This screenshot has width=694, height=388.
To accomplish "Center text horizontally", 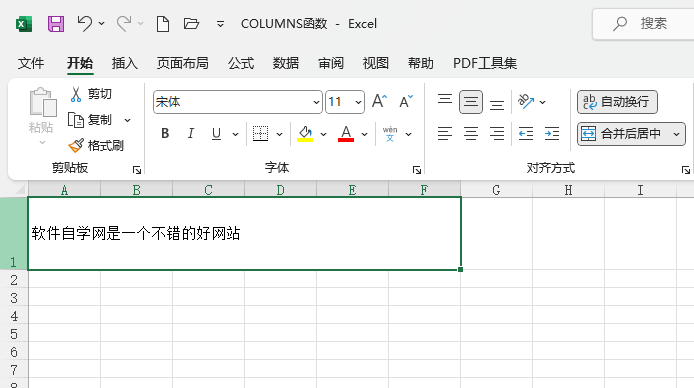I will 471,134.
